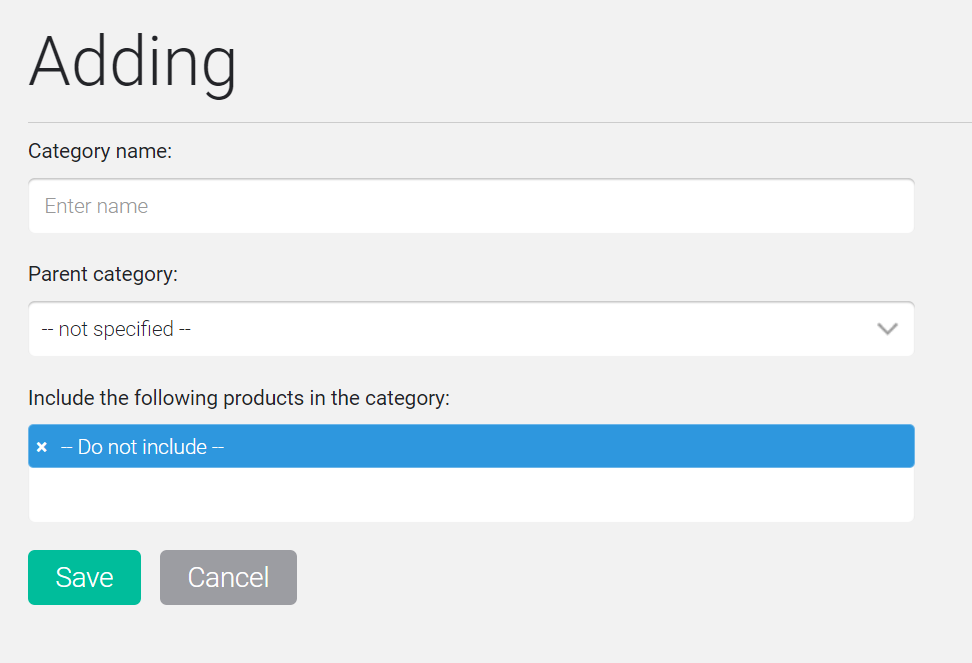Click the blue "Do not include" tag text
The image size is (972, 663).
tap(142, 447)
